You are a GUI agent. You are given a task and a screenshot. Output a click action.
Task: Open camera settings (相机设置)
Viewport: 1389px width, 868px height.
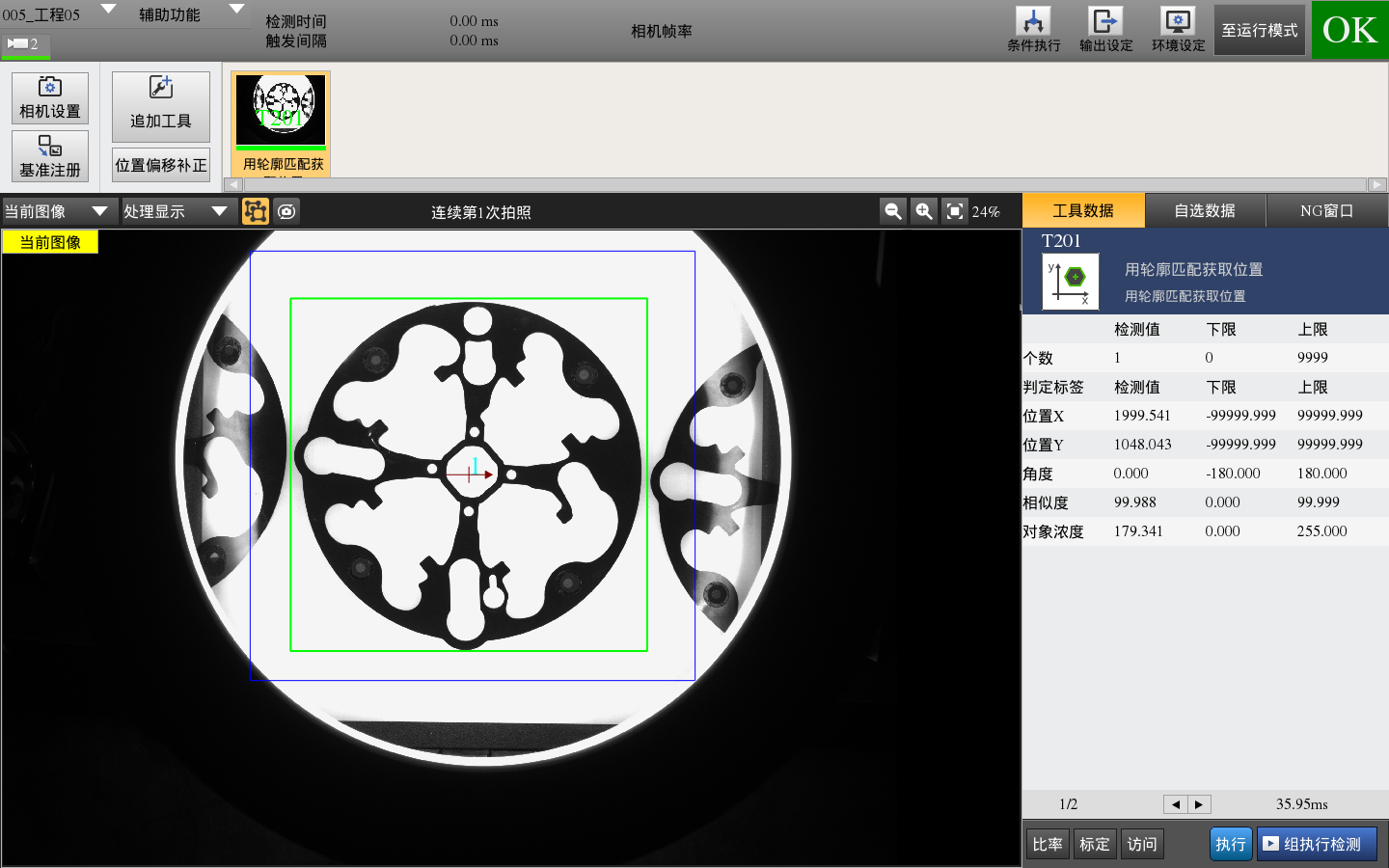point(50,98)
